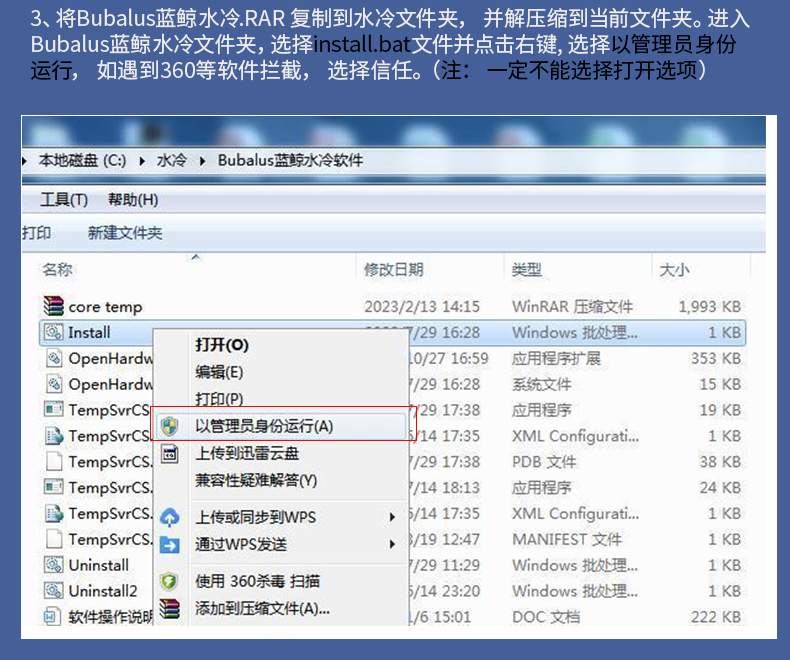This screenshot has height=660, width=790.
Task: Click the admin shield icon in context menu
Action: [169, 426]
